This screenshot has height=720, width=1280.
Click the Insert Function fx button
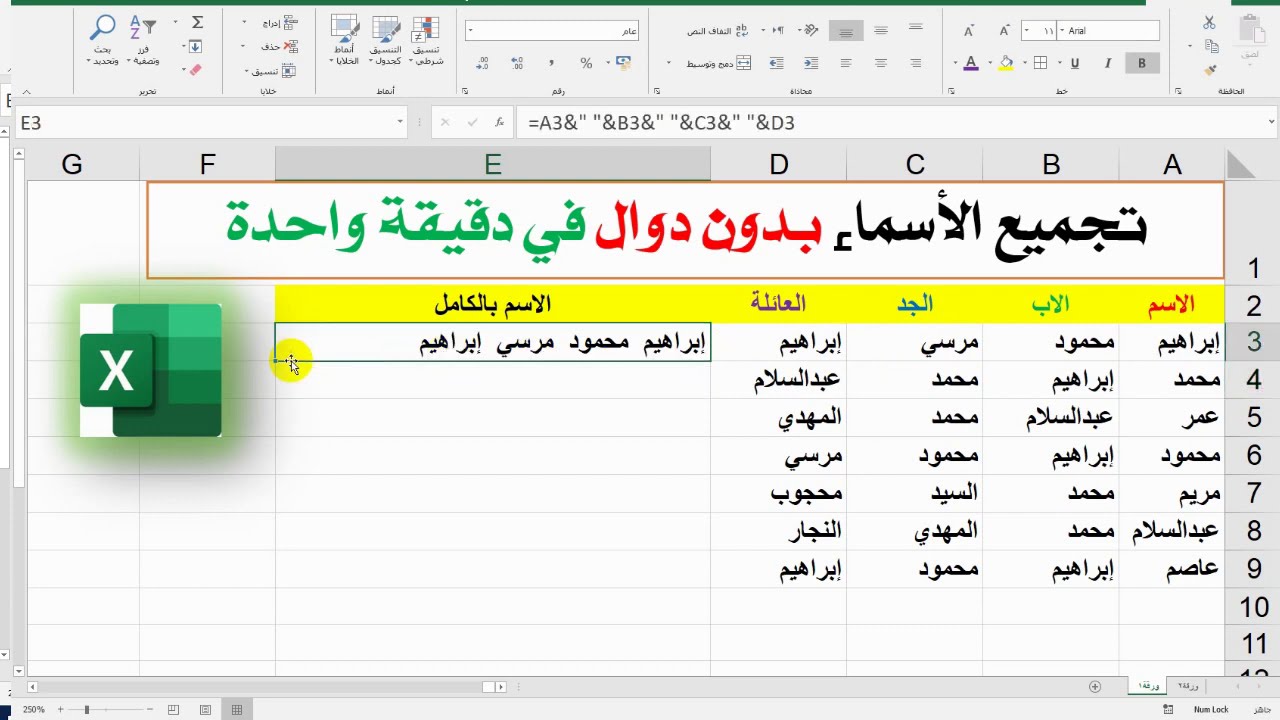tap(499, 123)
